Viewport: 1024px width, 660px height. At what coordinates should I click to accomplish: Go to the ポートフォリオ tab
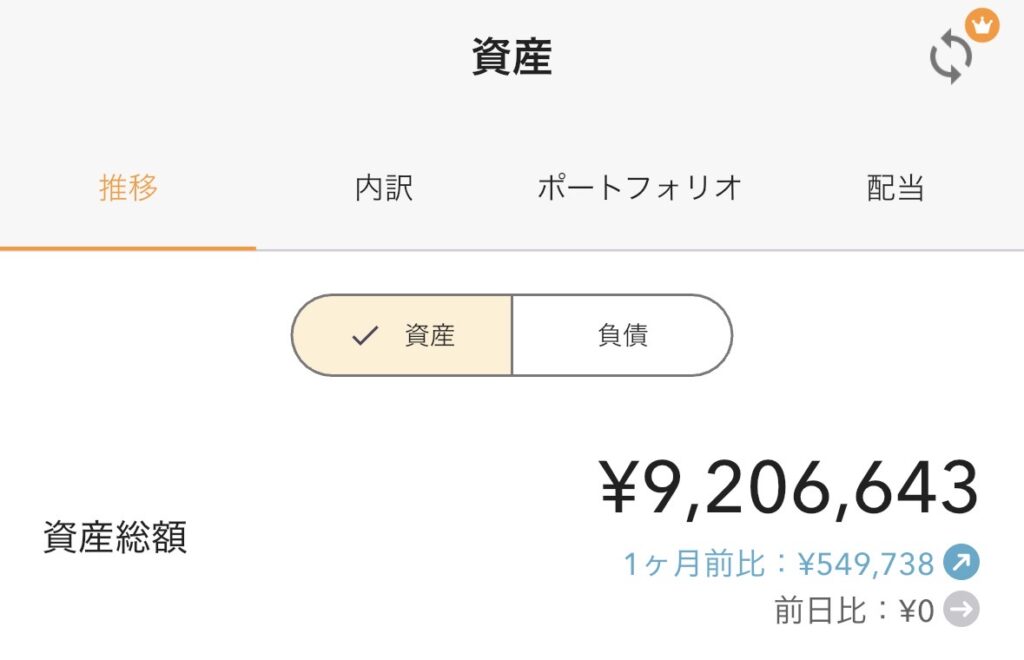point(640,188)
